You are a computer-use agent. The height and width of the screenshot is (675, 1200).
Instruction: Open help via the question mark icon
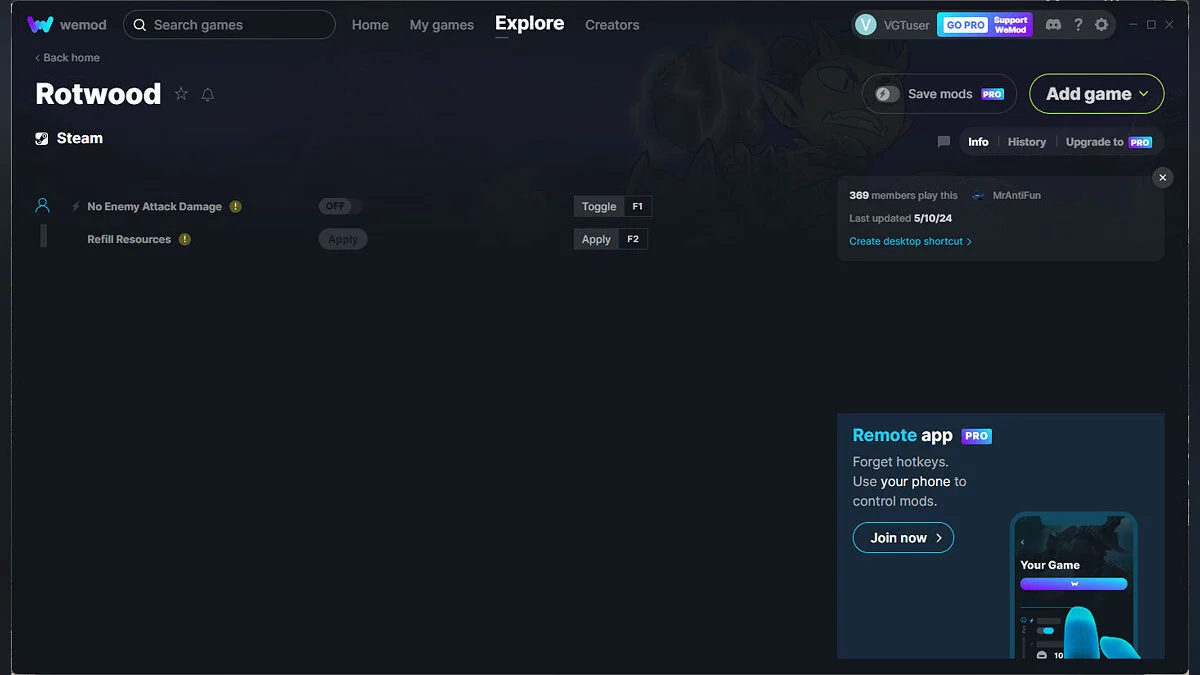[1078, 25]
